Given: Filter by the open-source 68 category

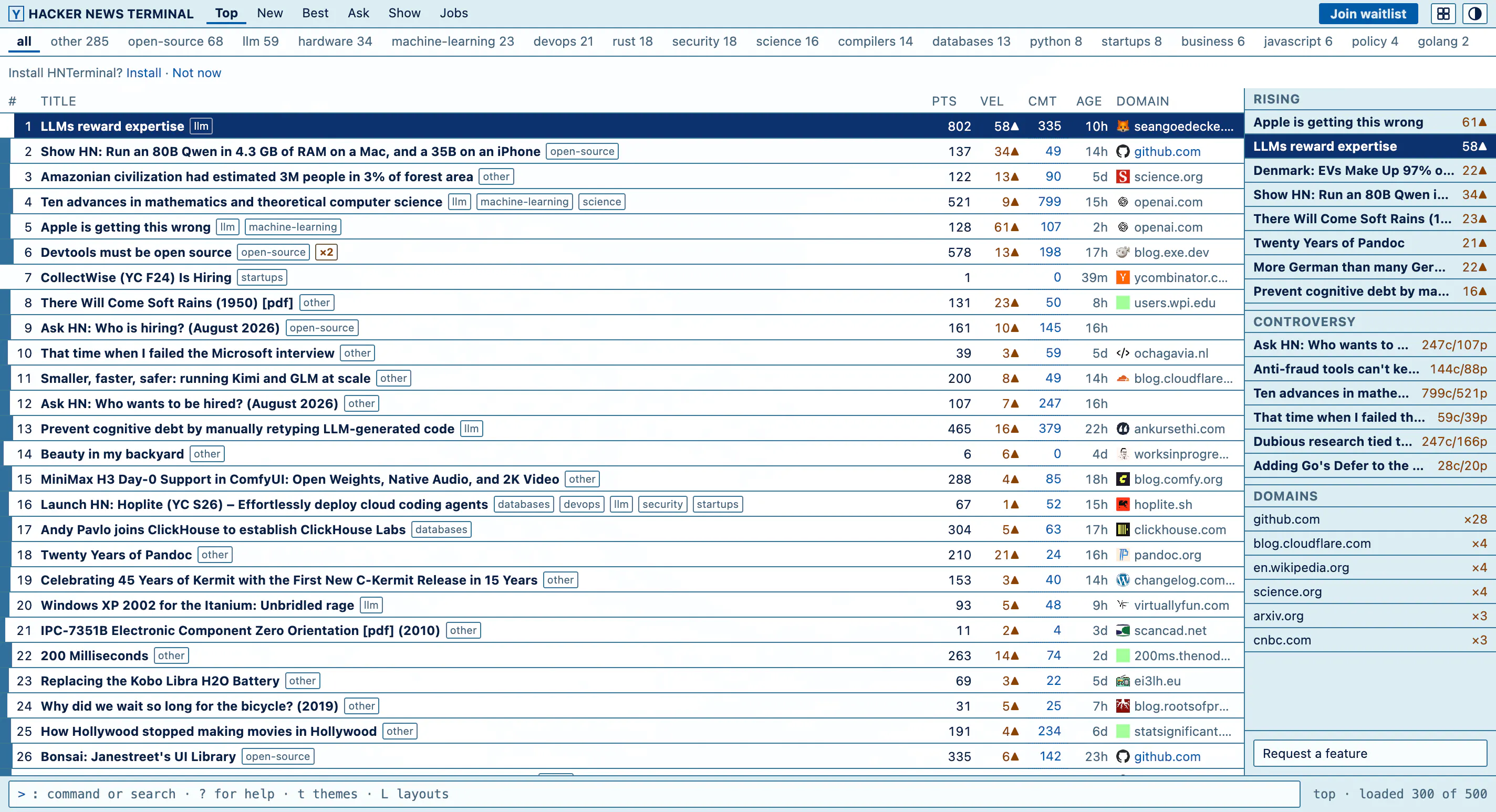Looking at the screenshot, I should click(175, 41).
